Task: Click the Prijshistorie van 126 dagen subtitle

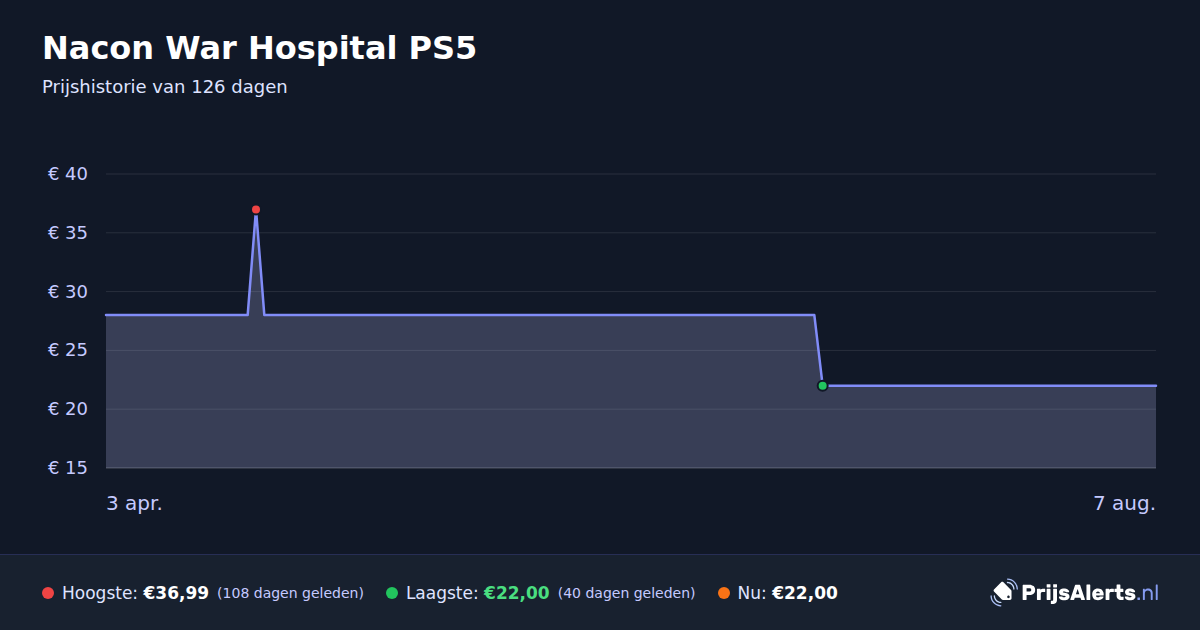Action: coord(165,87)
